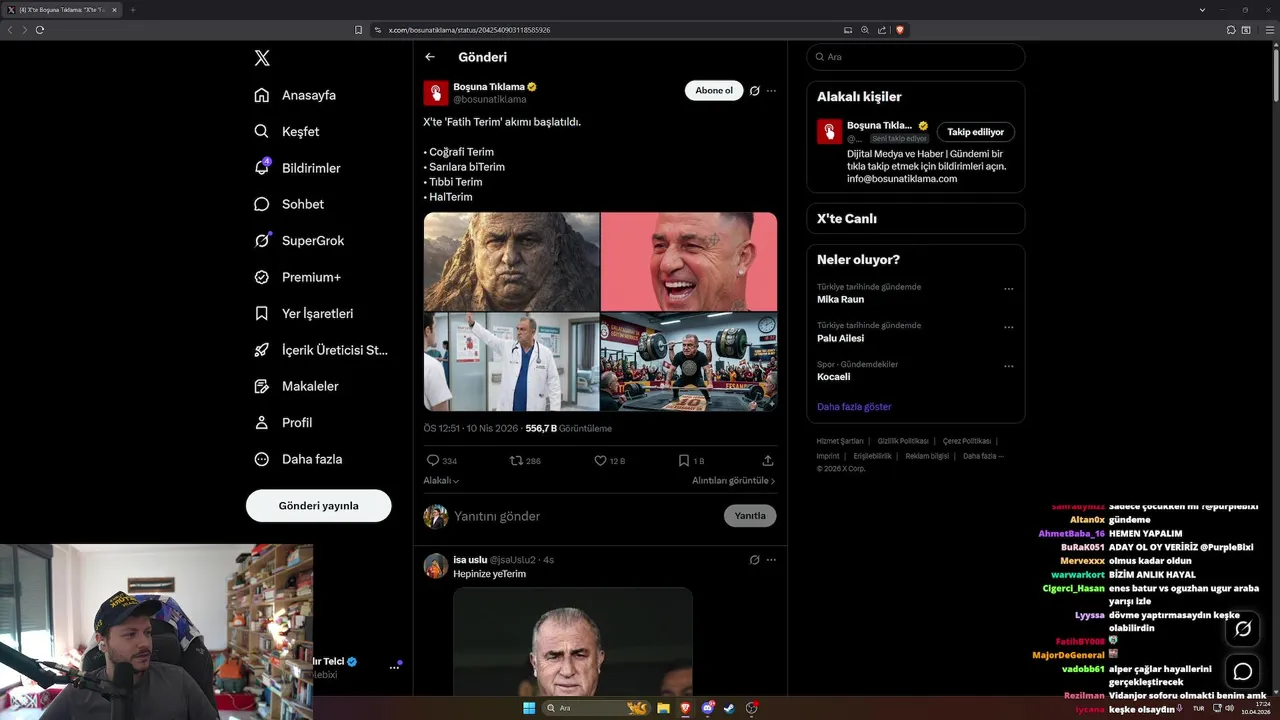Click the Profil person icon

262,422
